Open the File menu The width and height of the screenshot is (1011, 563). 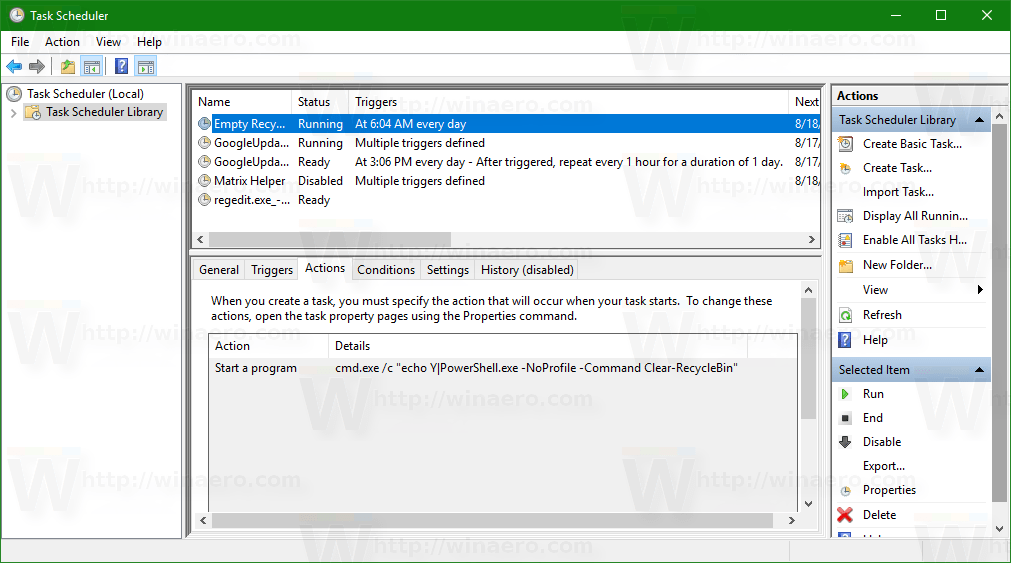pos(20,42)
